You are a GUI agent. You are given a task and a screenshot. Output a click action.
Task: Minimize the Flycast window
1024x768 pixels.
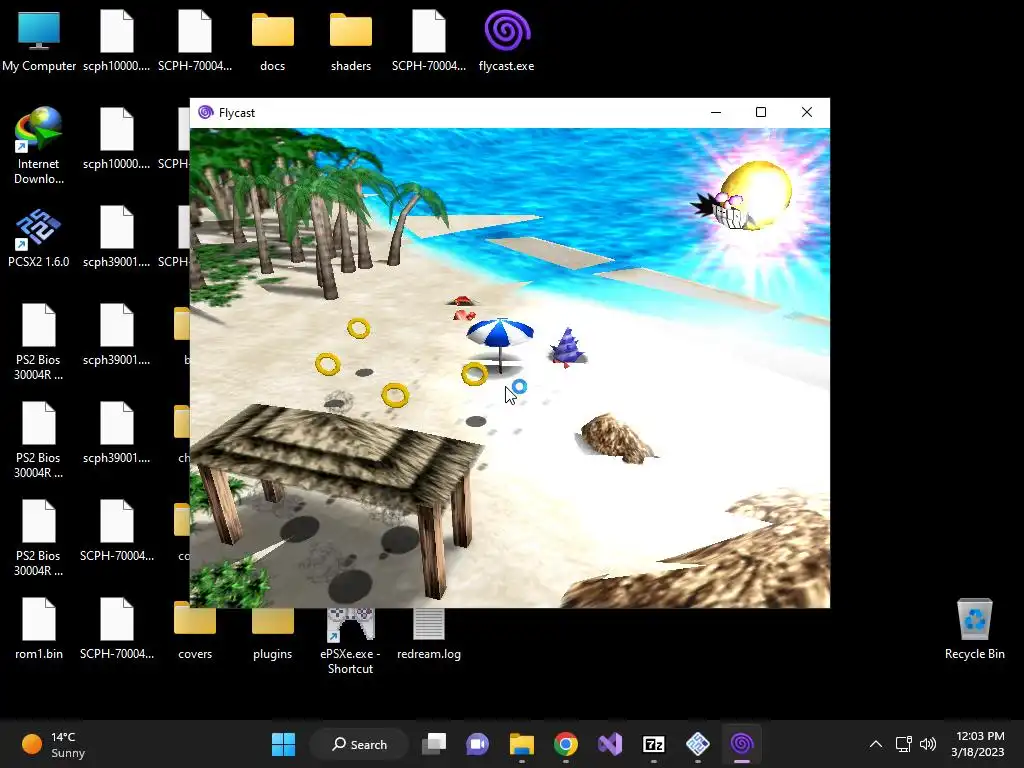coord(716,112)
